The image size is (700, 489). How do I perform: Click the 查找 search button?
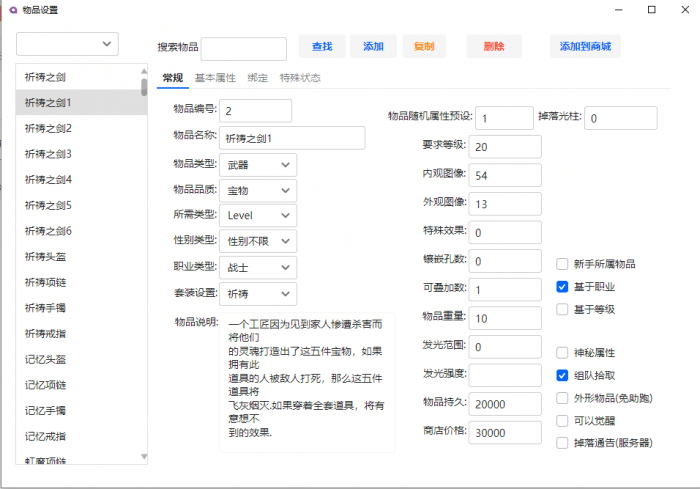322,47
